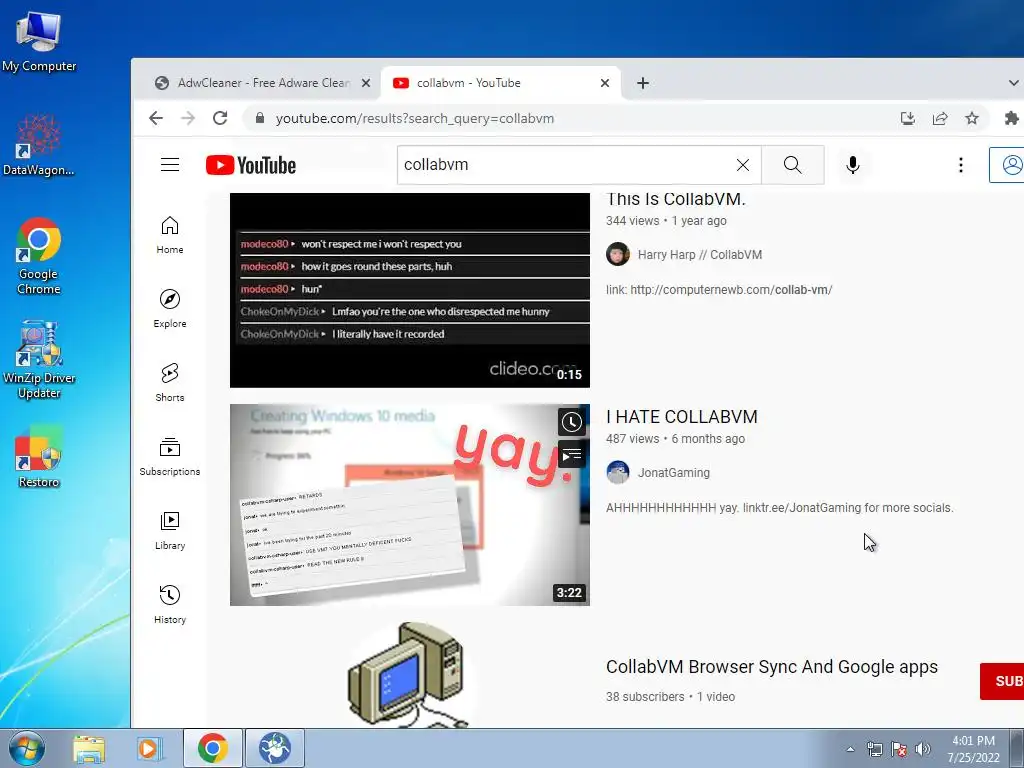1024x768 pixels.
Task: Show hidden system tray icons arrow
Action: click(850, 749)
